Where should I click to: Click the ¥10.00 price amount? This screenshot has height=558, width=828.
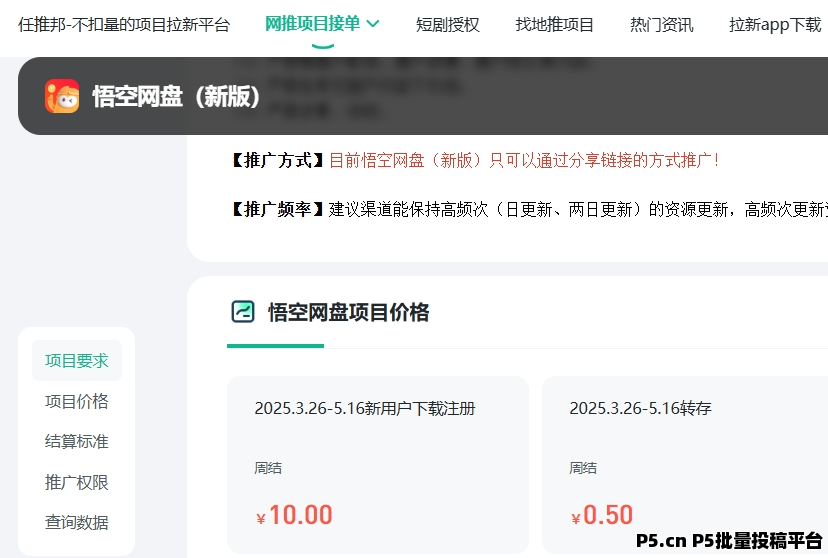tap(295, 515)
